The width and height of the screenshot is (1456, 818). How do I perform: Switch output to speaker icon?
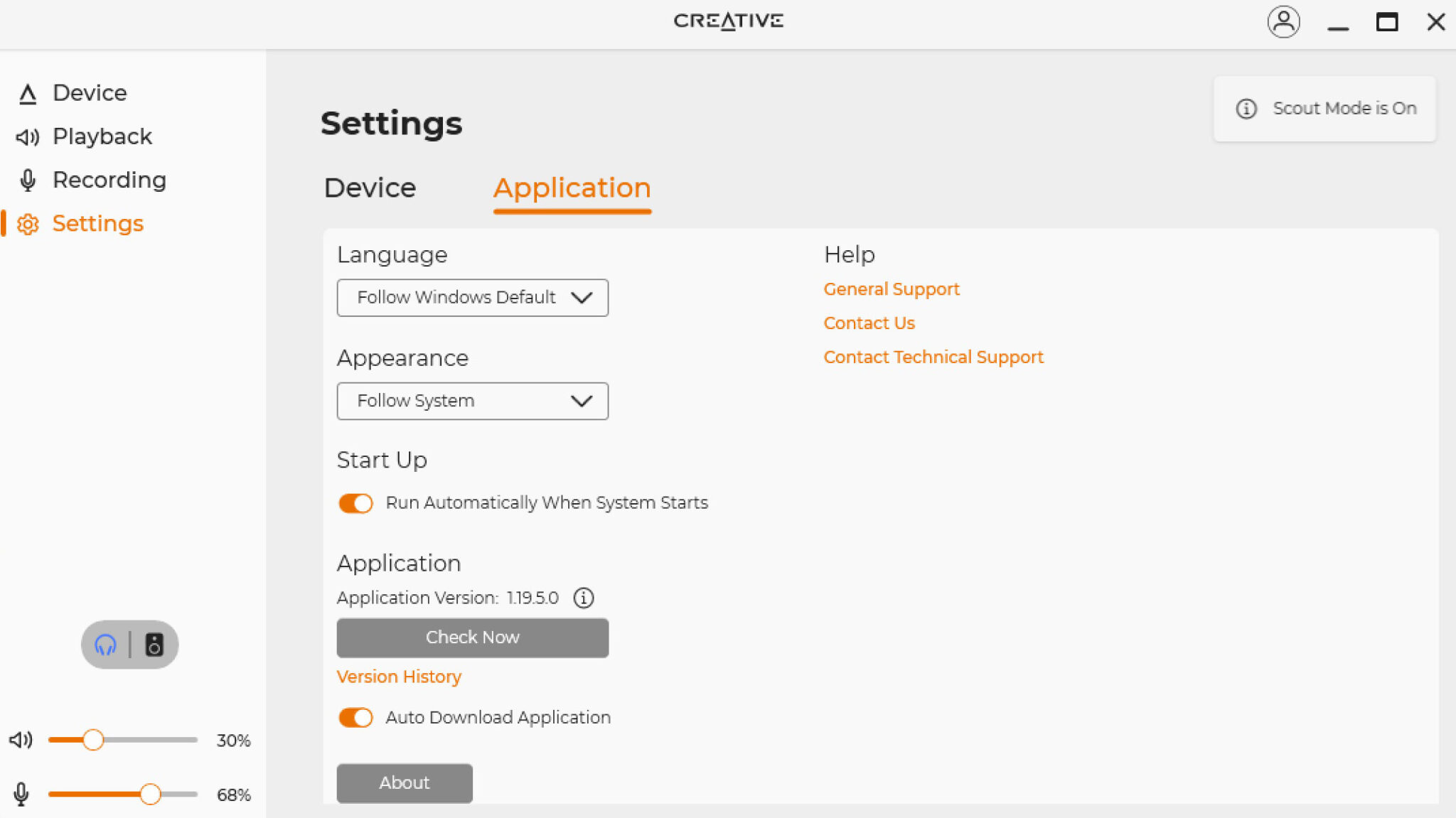(x=154, y=645)
